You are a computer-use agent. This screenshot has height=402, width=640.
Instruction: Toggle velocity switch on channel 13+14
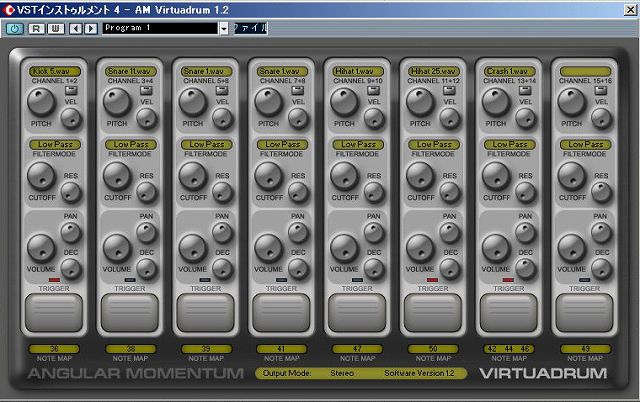point(525,90)
